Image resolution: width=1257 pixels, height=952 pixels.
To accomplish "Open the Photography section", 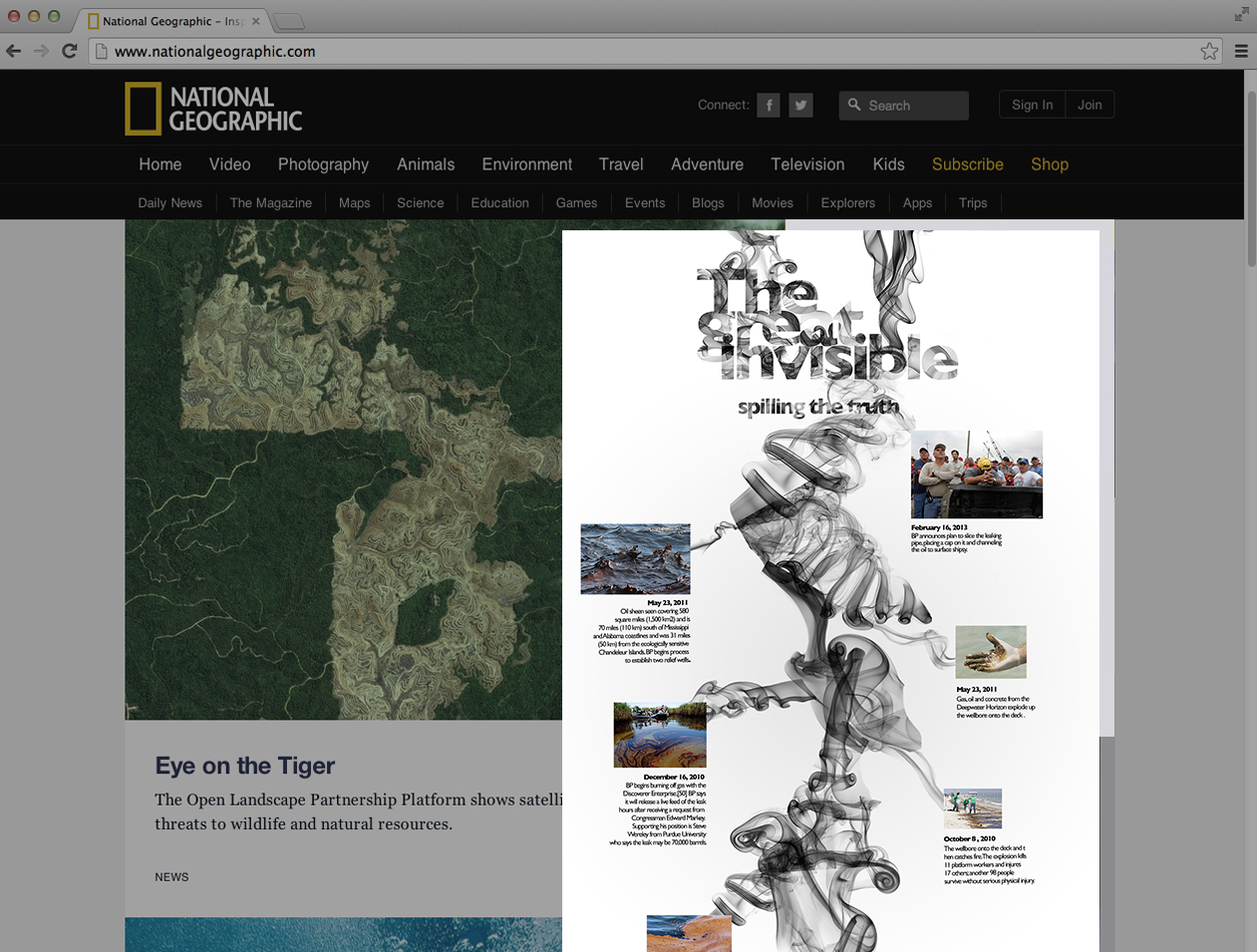I will tap(323, 164).
